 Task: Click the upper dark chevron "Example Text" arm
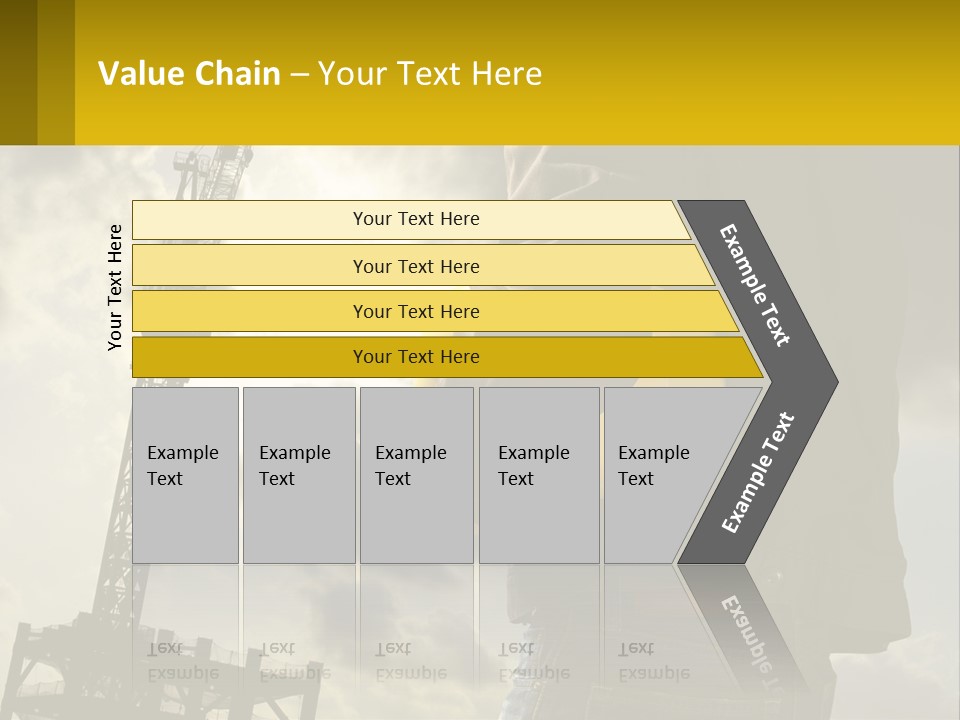pyautogui.click(x=756, y=285)
